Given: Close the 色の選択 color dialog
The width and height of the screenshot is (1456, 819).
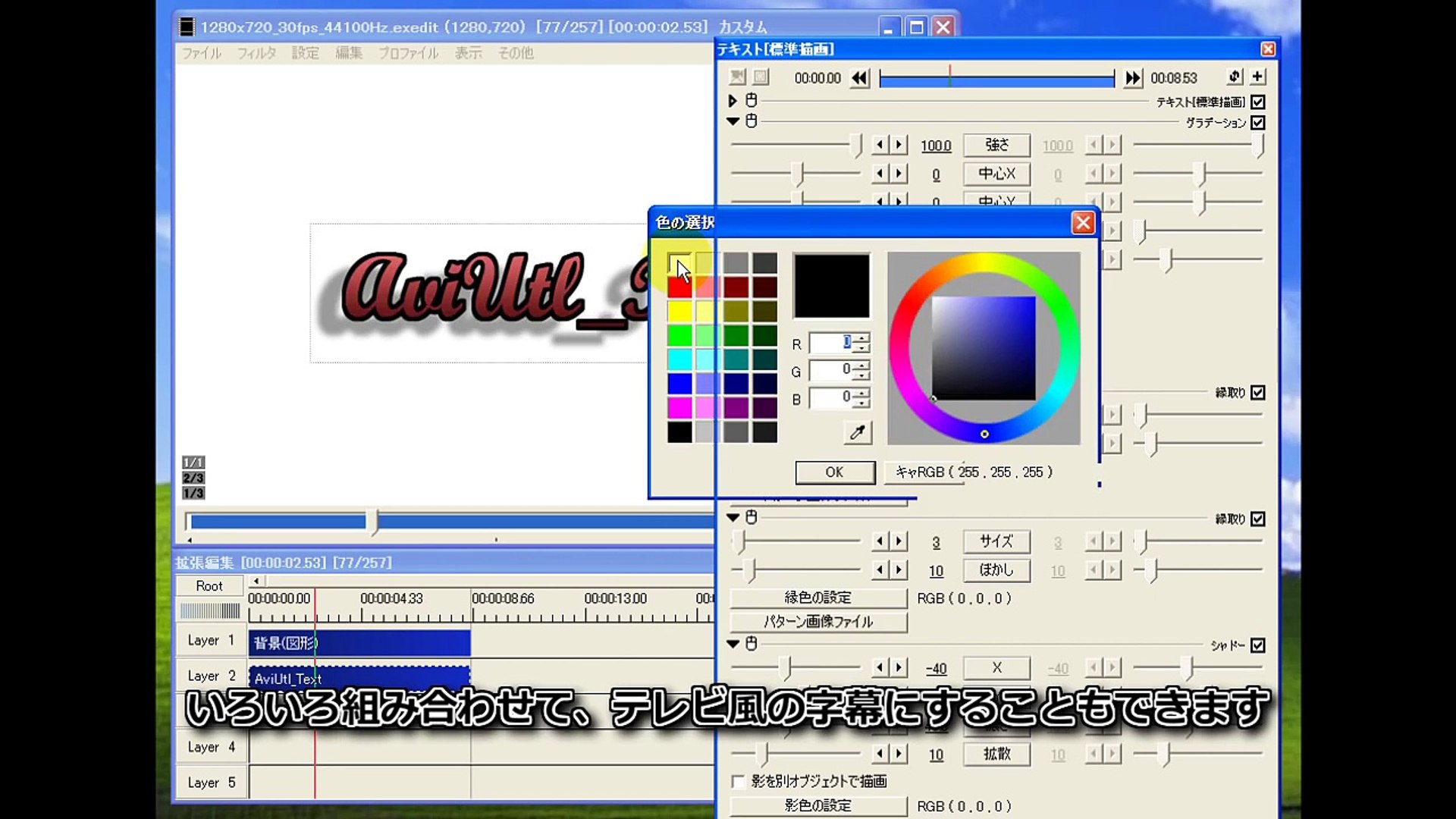Looking at the screenshot, I should pyautogui.click(x=1083, y=222).
